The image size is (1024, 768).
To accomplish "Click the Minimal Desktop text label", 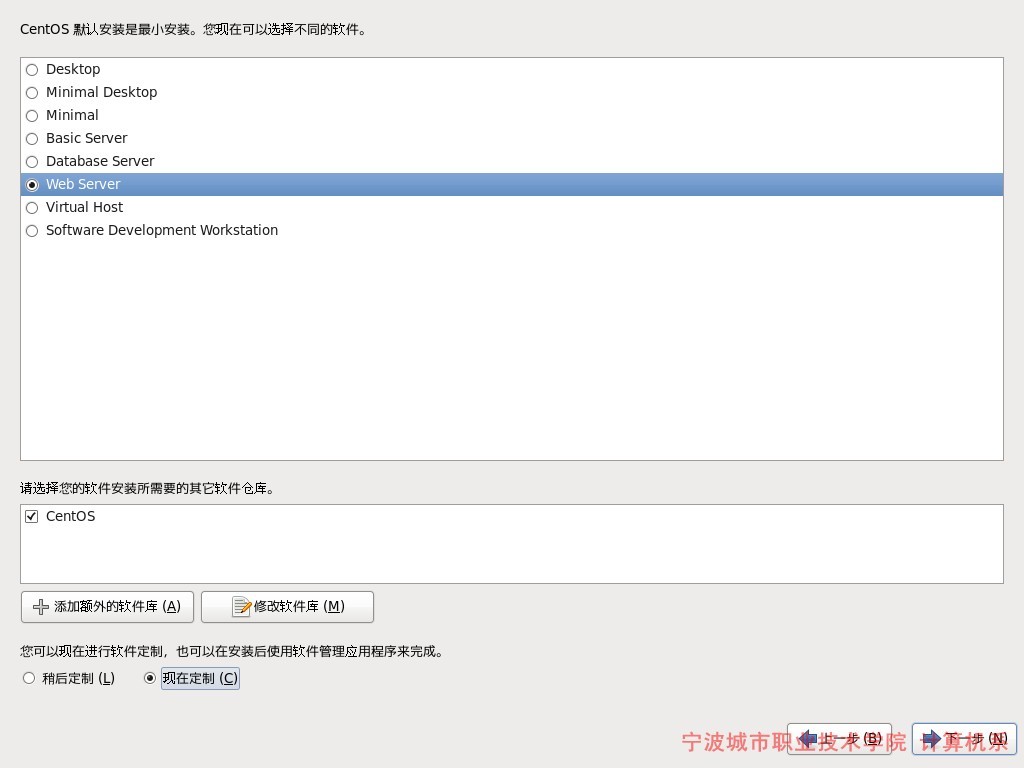I will pos(102,92).
